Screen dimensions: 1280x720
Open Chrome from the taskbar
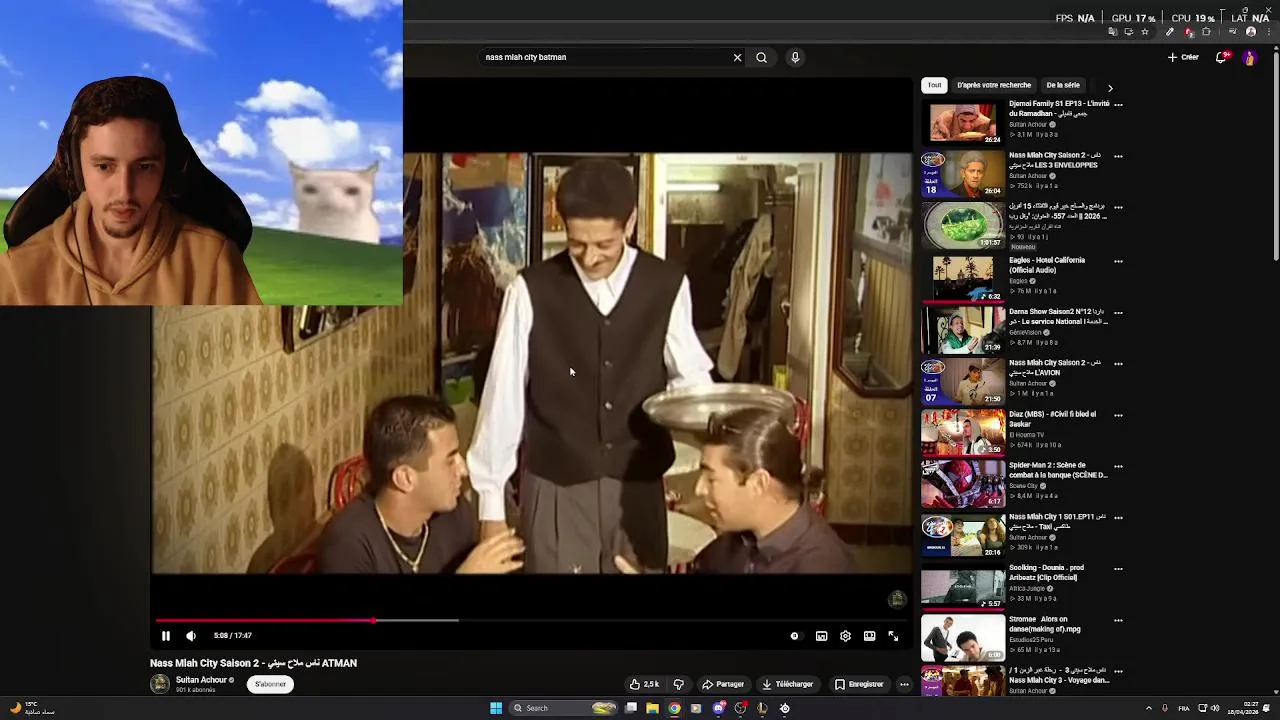(675, 708)
